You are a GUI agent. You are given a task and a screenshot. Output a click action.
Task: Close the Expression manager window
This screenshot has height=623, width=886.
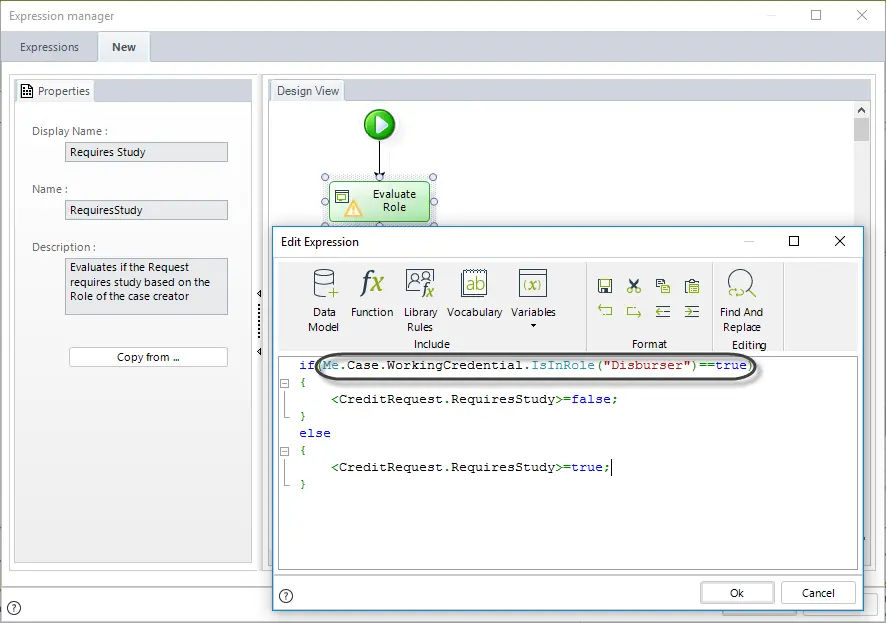pyautogui.click(x=862, y=15)
